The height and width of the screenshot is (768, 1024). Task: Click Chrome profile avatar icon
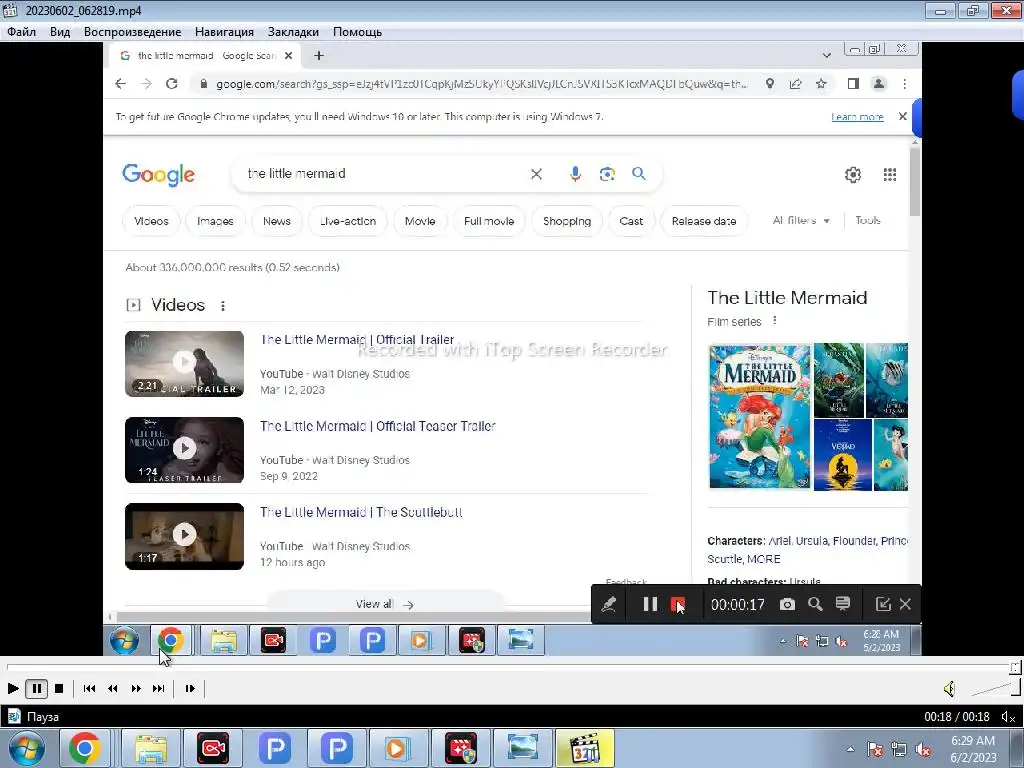coord(879,84)
